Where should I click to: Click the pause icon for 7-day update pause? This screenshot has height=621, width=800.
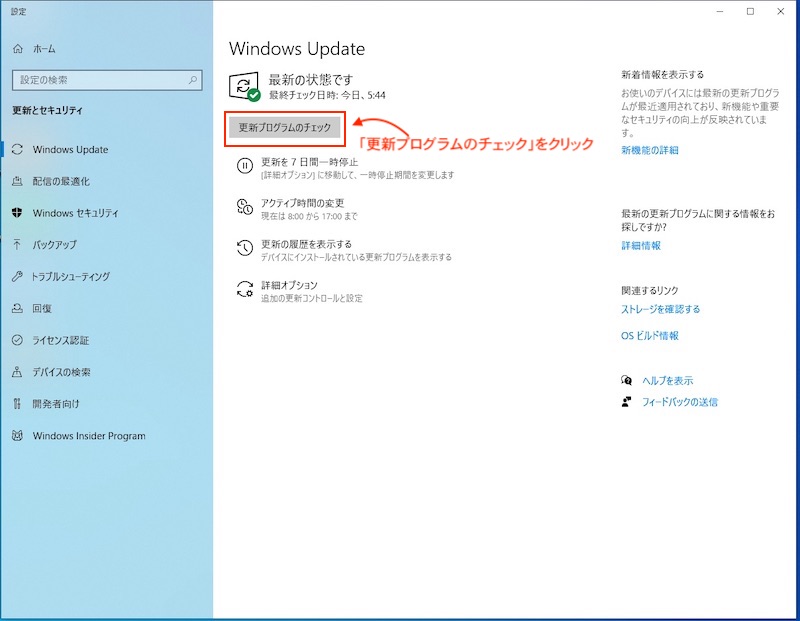[245, 166]
